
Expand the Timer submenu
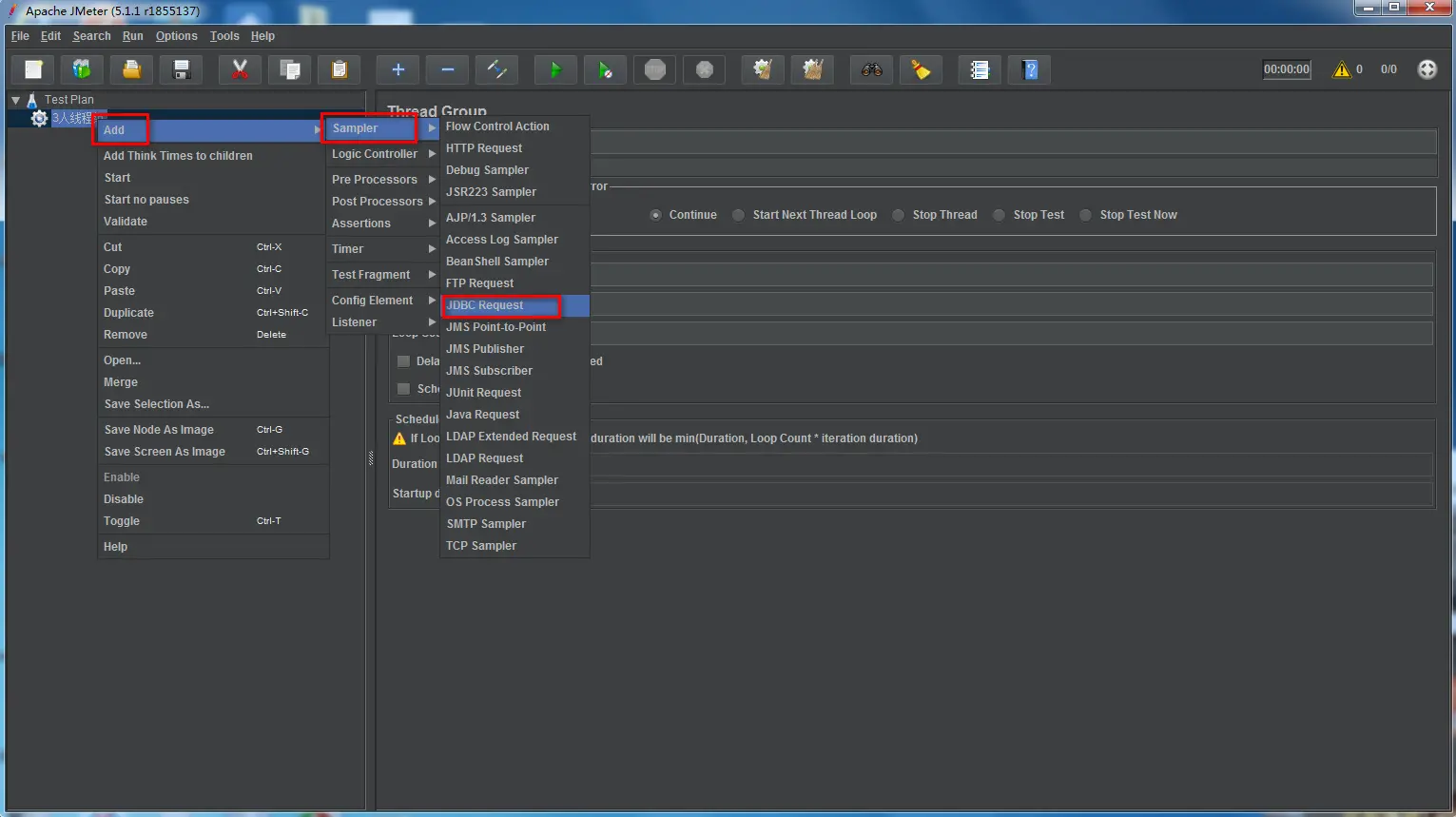[x=382, y=249]
